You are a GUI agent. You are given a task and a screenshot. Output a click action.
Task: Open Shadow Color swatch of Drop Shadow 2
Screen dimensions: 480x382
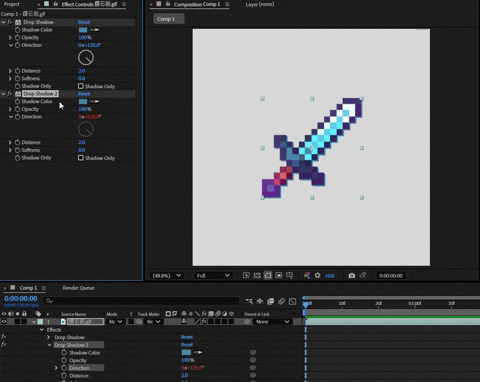point(83,102)
